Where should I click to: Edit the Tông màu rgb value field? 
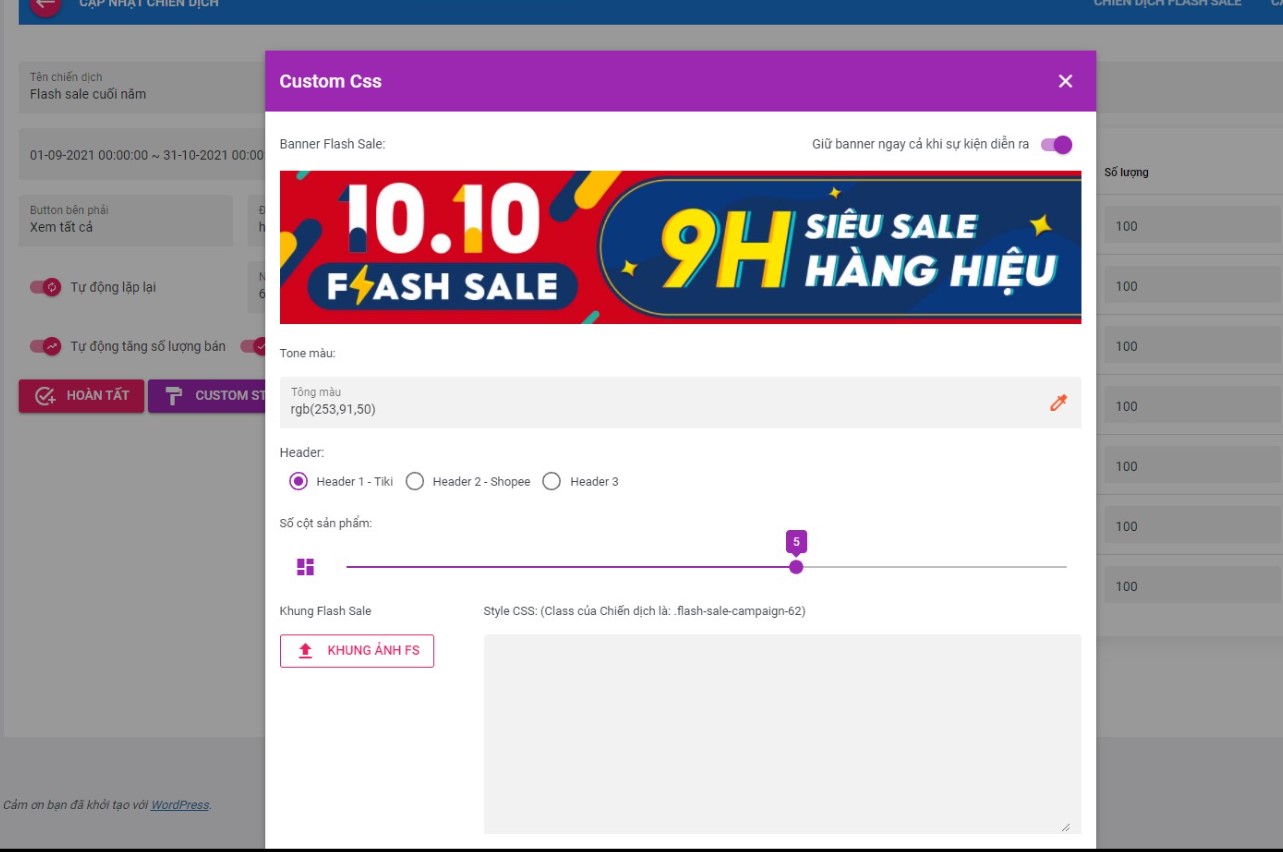click(x=680, y=402)
